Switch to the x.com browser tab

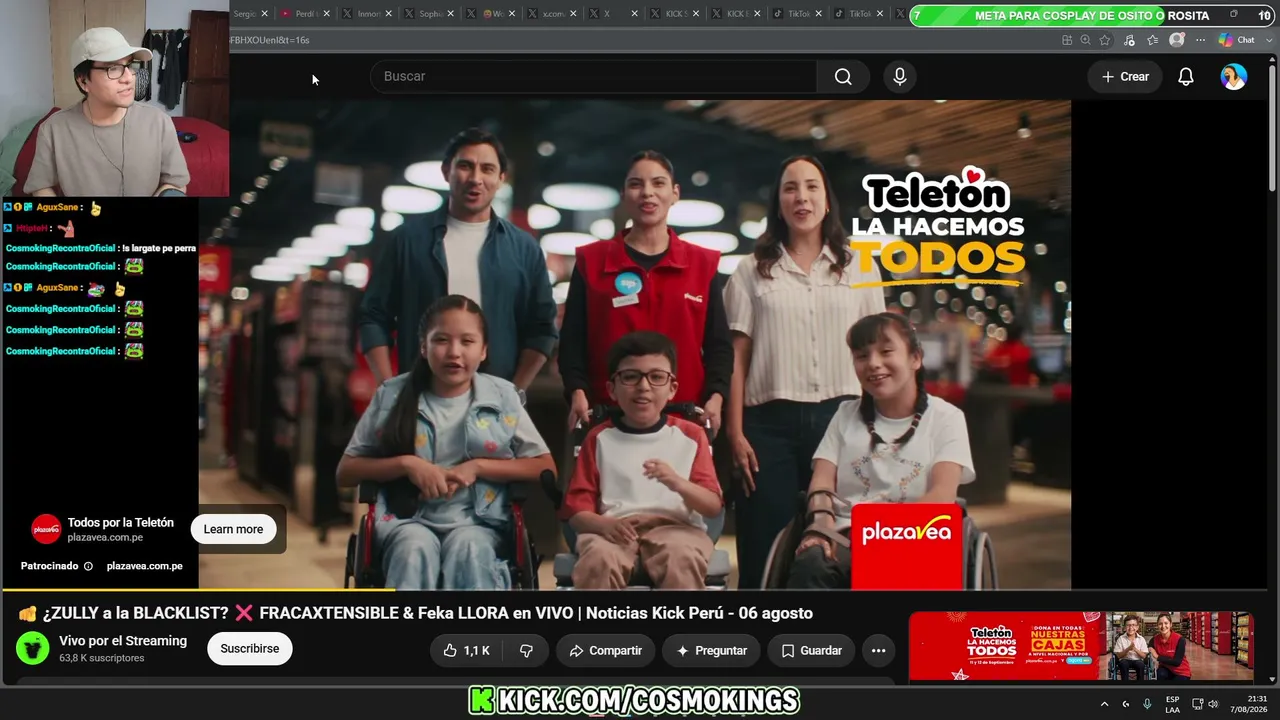click(553, 14)
